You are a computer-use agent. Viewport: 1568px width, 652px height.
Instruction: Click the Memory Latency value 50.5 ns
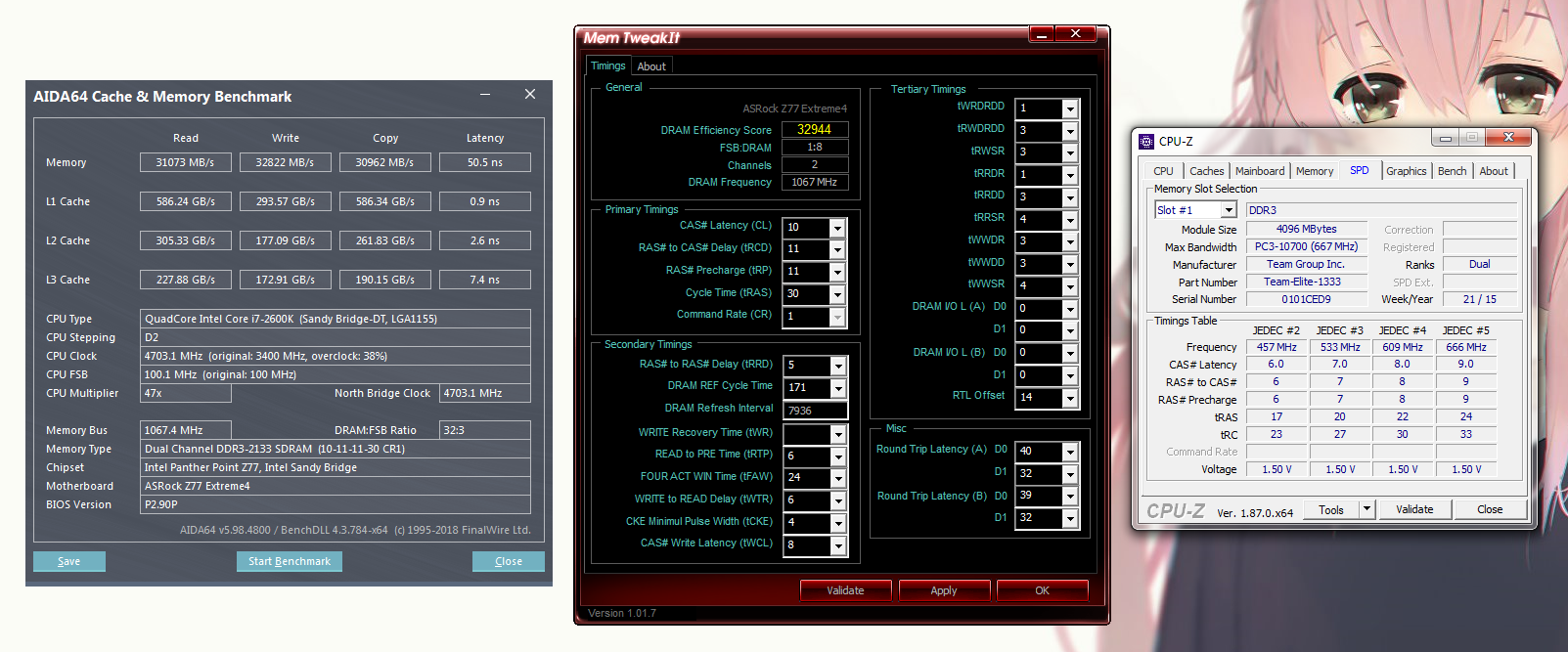tap(485, 162)
